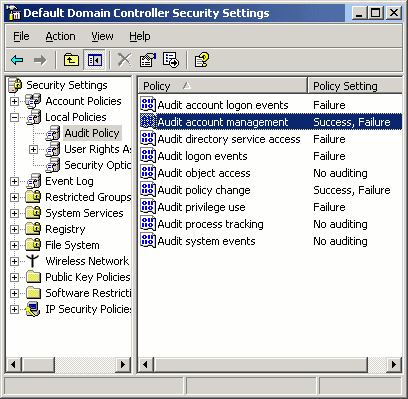Click the User Rights Assignment tree icon
This screenshot has height=399, width=408.
coord(53,149)
